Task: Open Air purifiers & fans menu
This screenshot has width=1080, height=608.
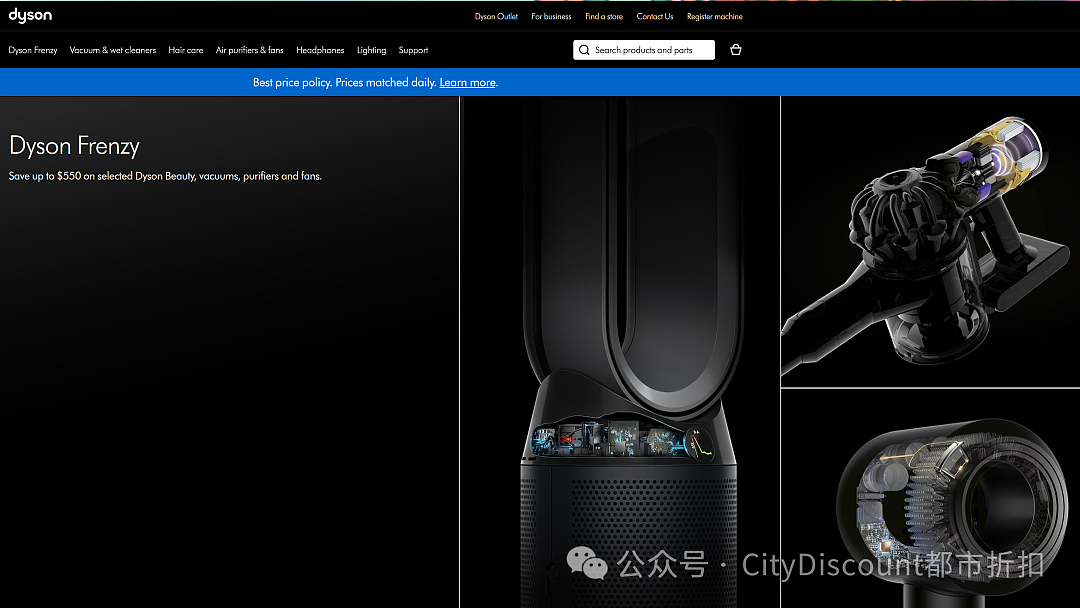Action: pyautogui.click(x=249, y=50)
